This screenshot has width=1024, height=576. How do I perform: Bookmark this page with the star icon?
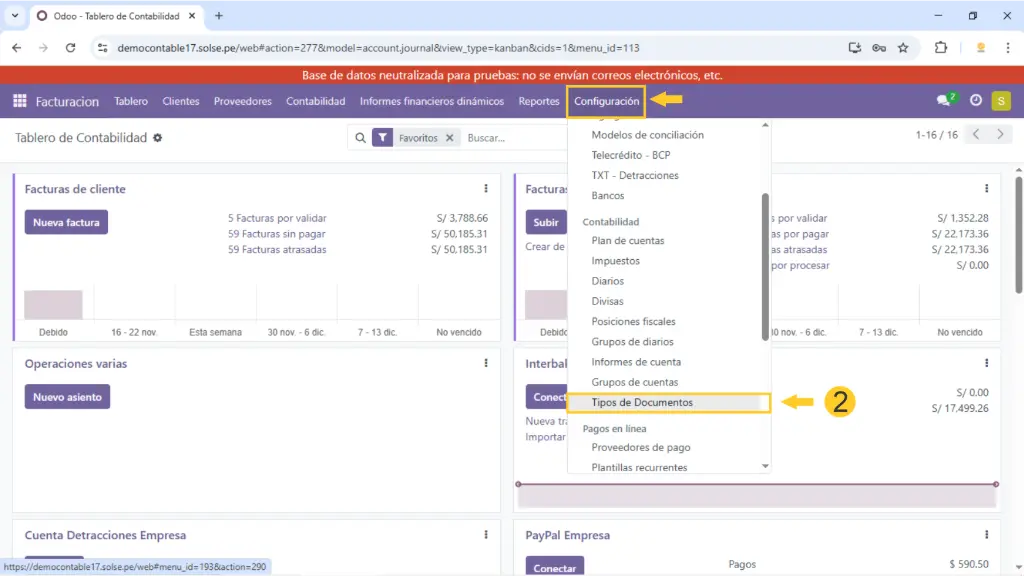tap(903, 47)
